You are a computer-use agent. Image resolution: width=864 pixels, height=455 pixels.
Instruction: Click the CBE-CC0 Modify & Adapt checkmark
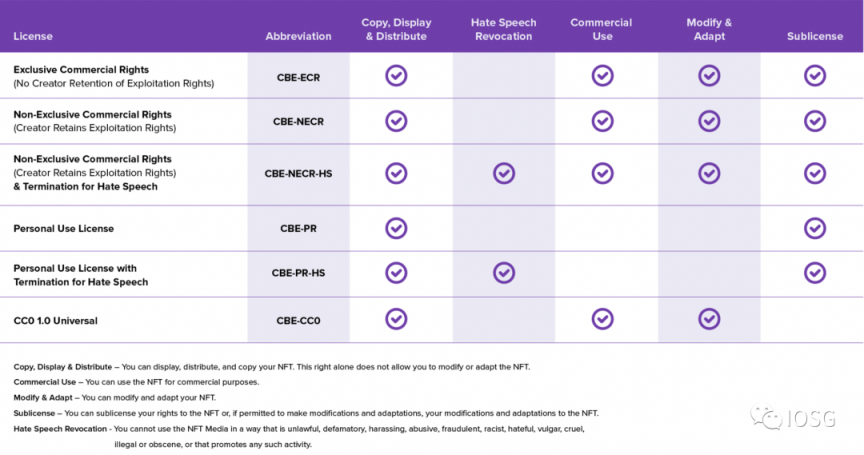(x=709, y=319)
